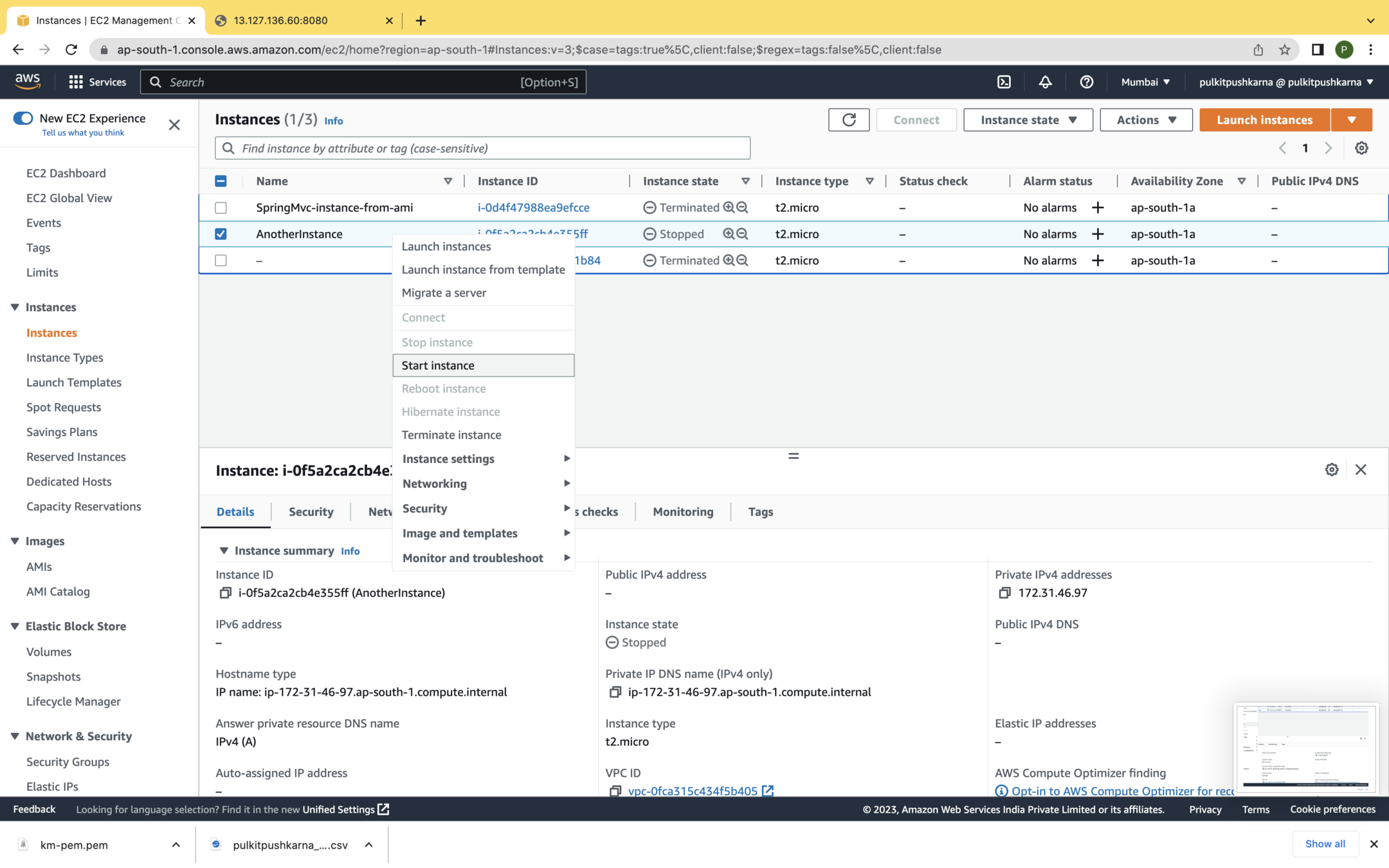Viewport: 1389px width, 868px height.
Task: Uncheck the AnotherInstance row checkbox
Action: click(x=221, y=234)
